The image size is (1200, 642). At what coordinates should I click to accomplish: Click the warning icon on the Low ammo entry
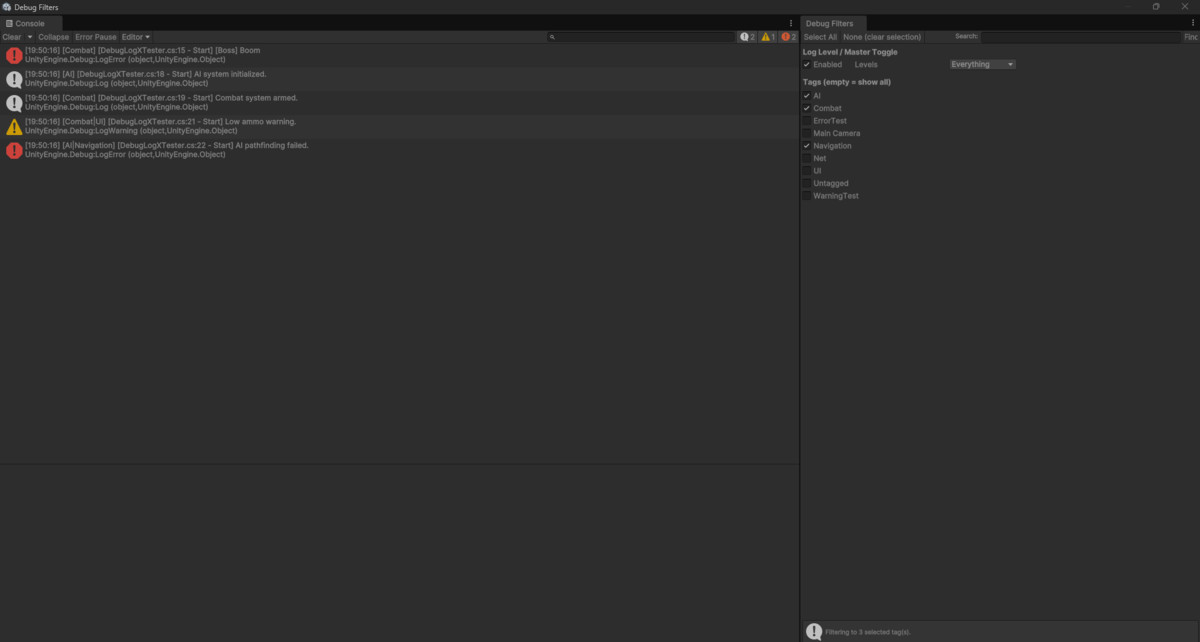13,126
